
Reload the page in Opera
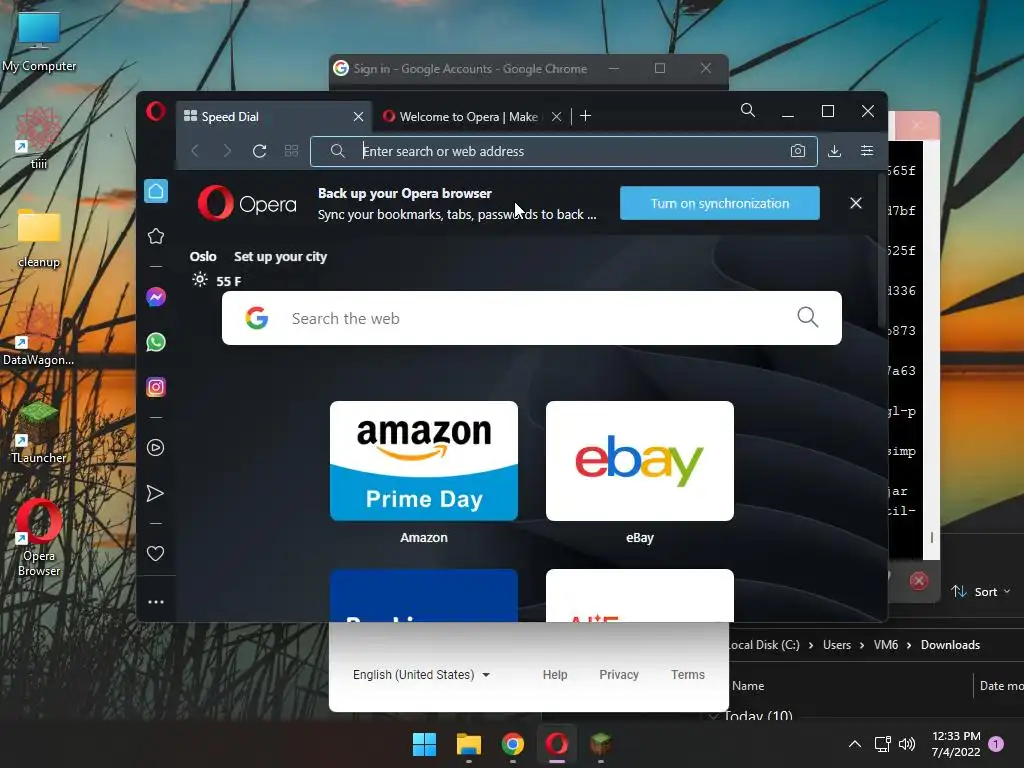click(259, 151)
